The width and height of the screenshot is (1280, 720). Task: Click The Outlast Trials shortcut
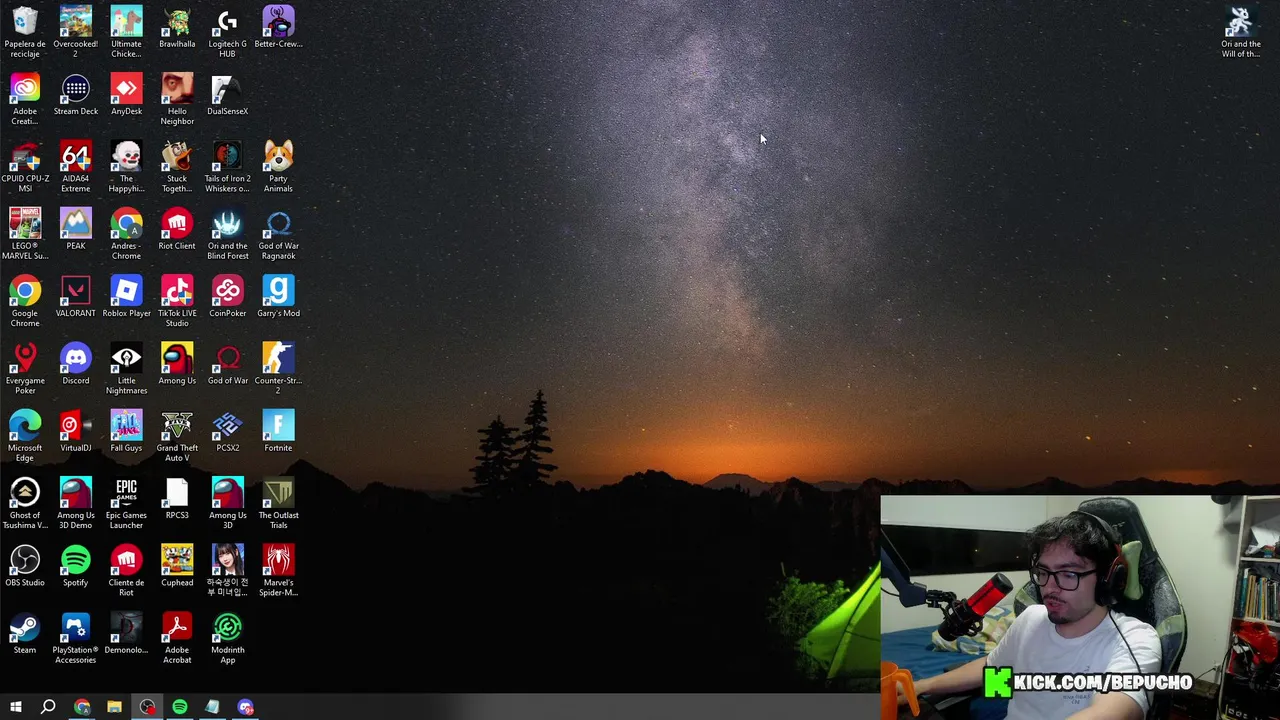click(278, 503)
